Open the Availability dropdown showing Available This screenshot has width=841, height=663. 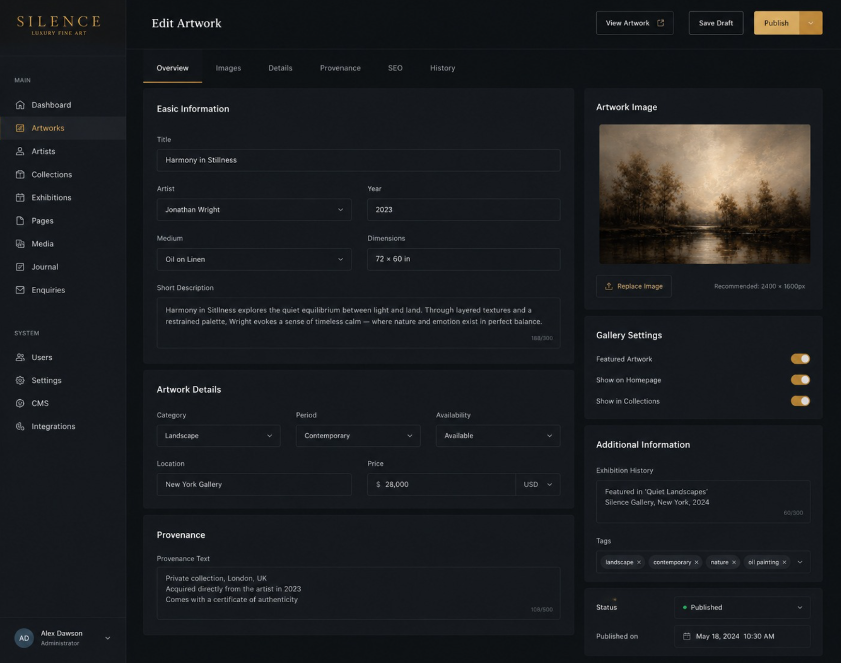coord(498,436)
